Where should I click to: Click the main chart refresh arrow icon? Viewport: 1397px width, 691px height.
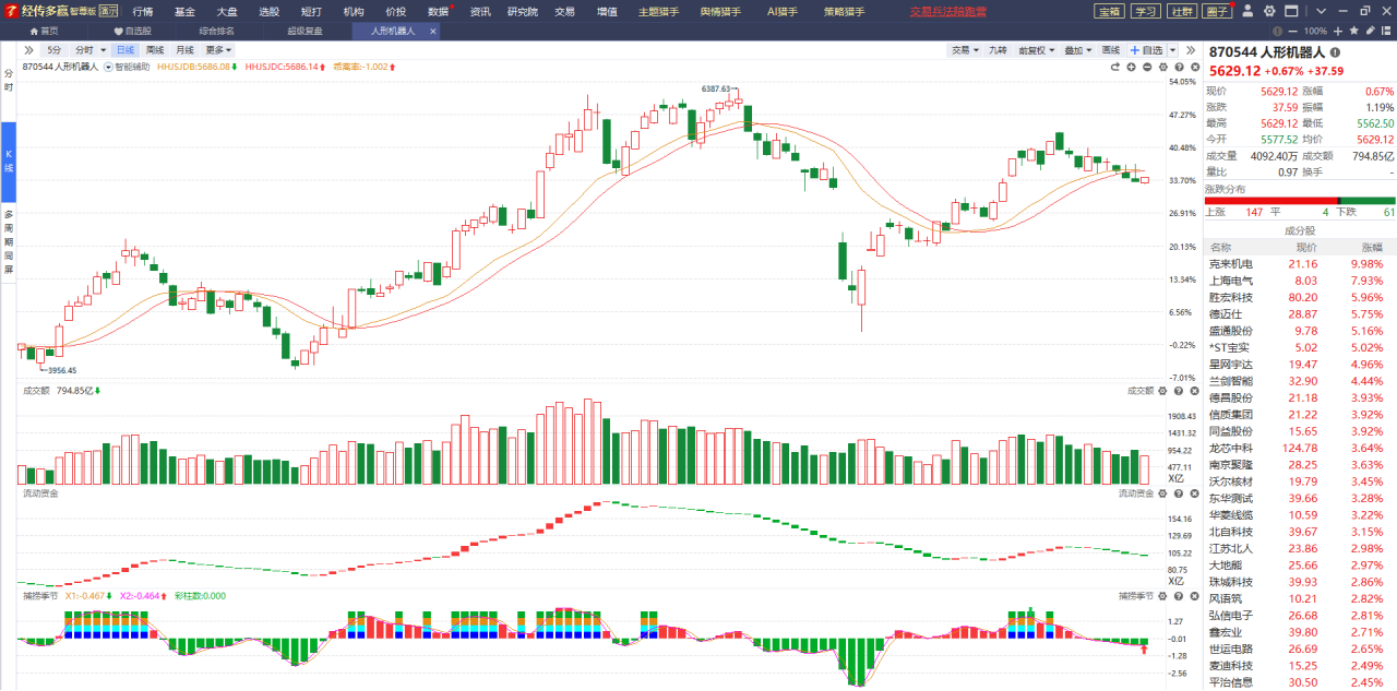coord(1115,67)
